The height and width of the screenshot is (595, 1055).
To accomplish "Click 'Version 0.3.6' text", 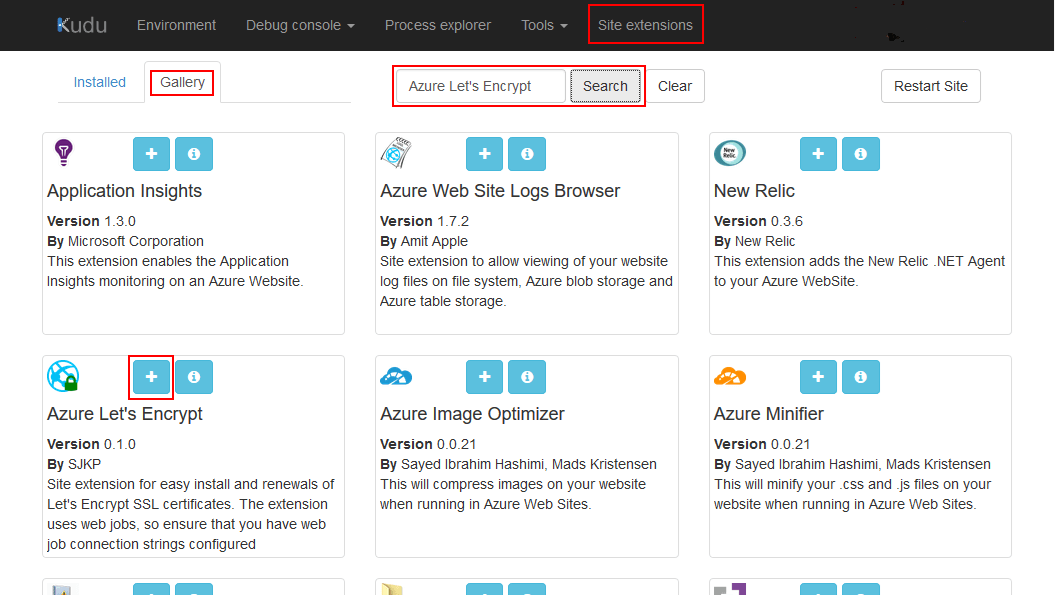I will [758, 221].
